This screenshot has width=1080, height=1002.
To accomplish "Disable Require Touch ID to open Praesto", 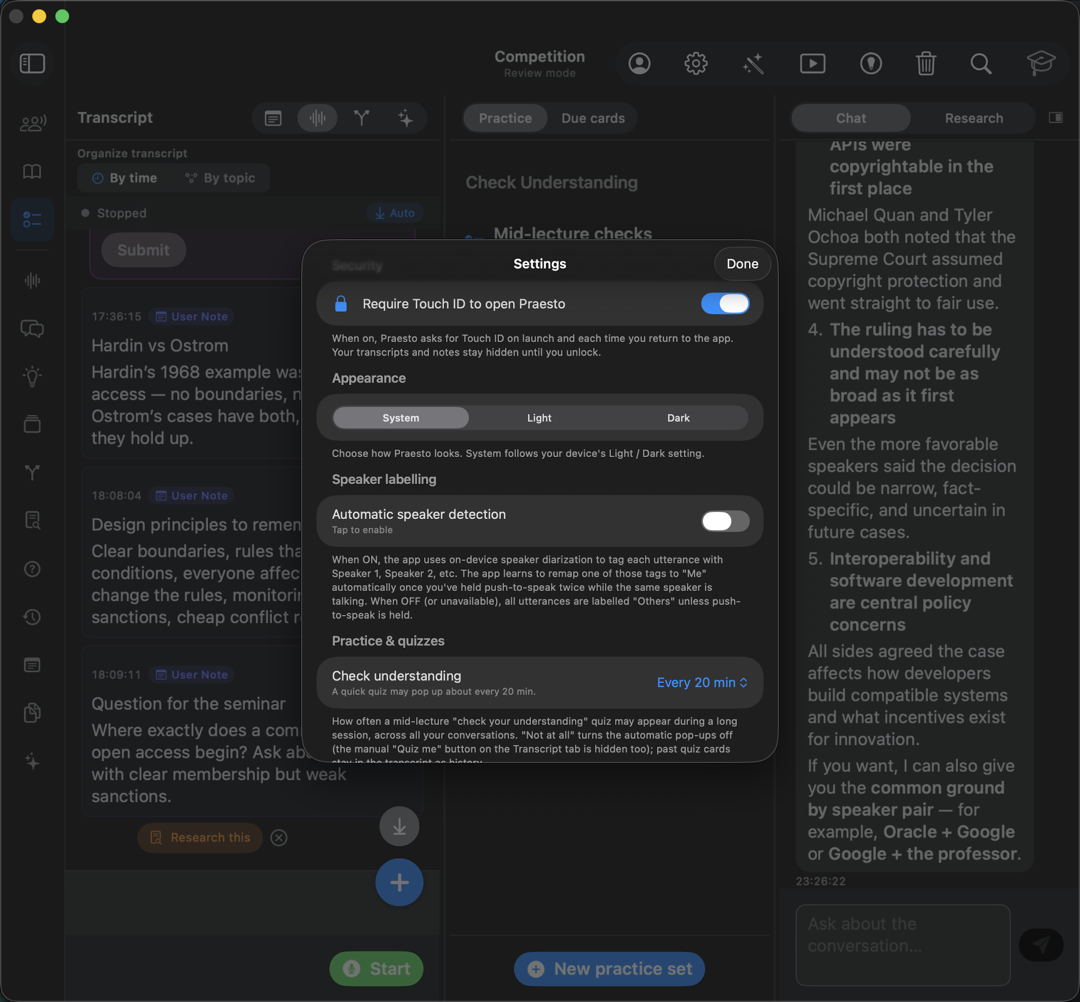I will [x=725, y=304].
